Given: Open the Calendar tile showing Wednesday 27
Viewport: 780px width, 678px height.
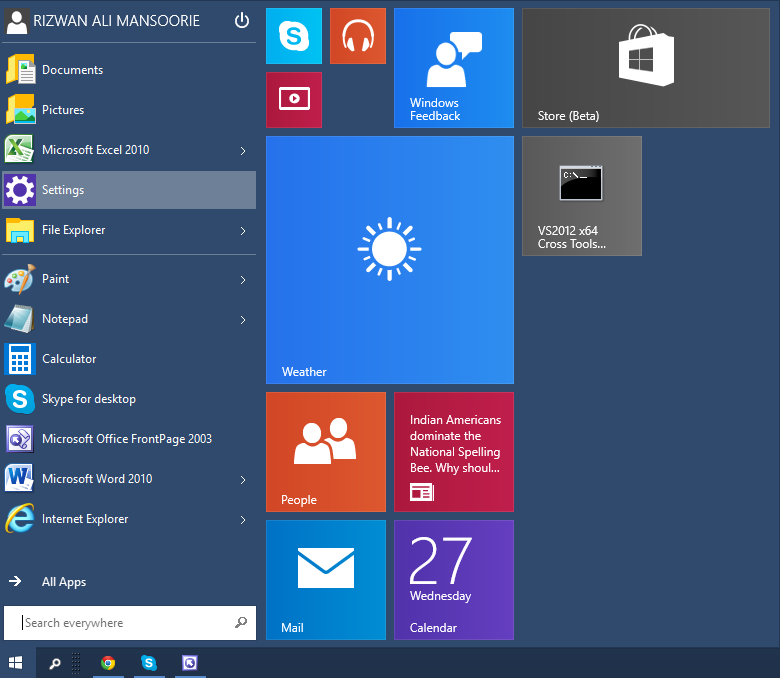Looking at the screenshot, I should point(454,580).
